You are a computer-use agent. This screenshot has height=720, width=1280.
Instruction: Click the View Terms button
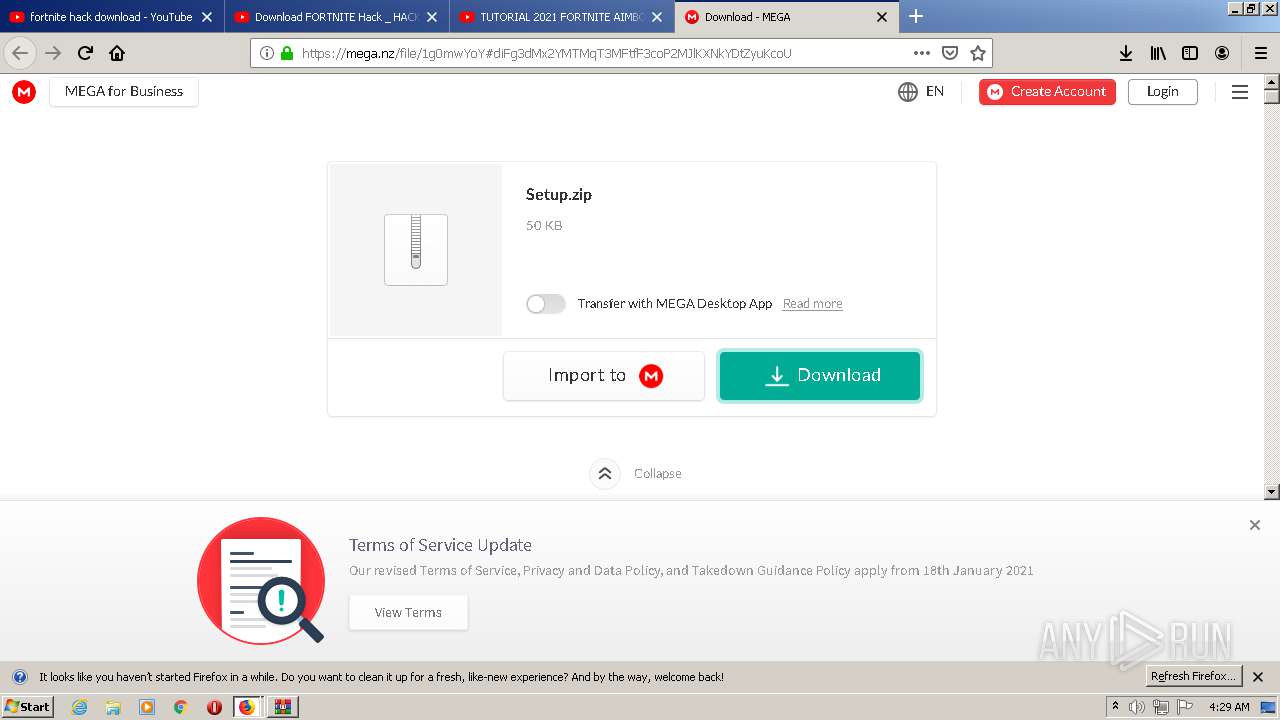[x=408, y=613]
